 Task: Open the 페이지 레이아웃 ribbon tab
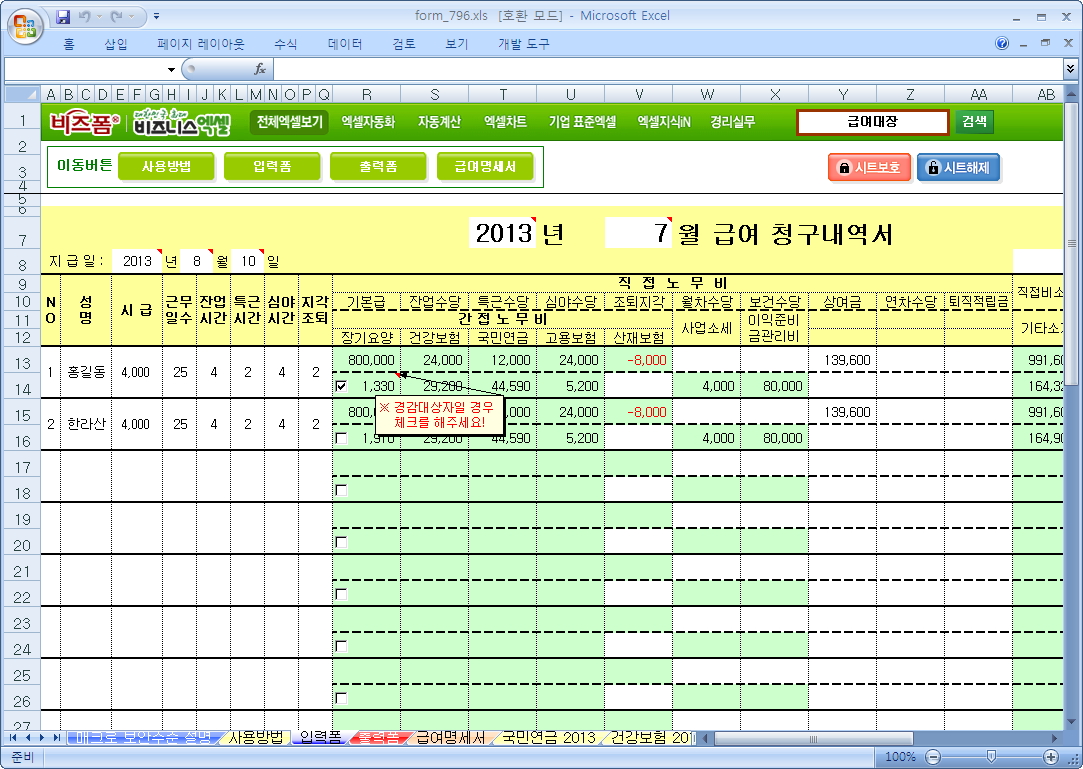(x=201, y=44)
